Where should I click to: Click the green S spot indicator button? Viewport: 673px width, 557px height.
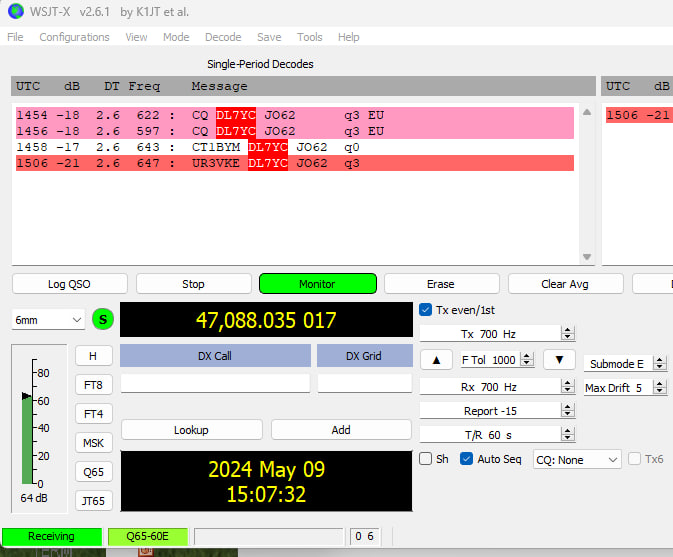103,319
